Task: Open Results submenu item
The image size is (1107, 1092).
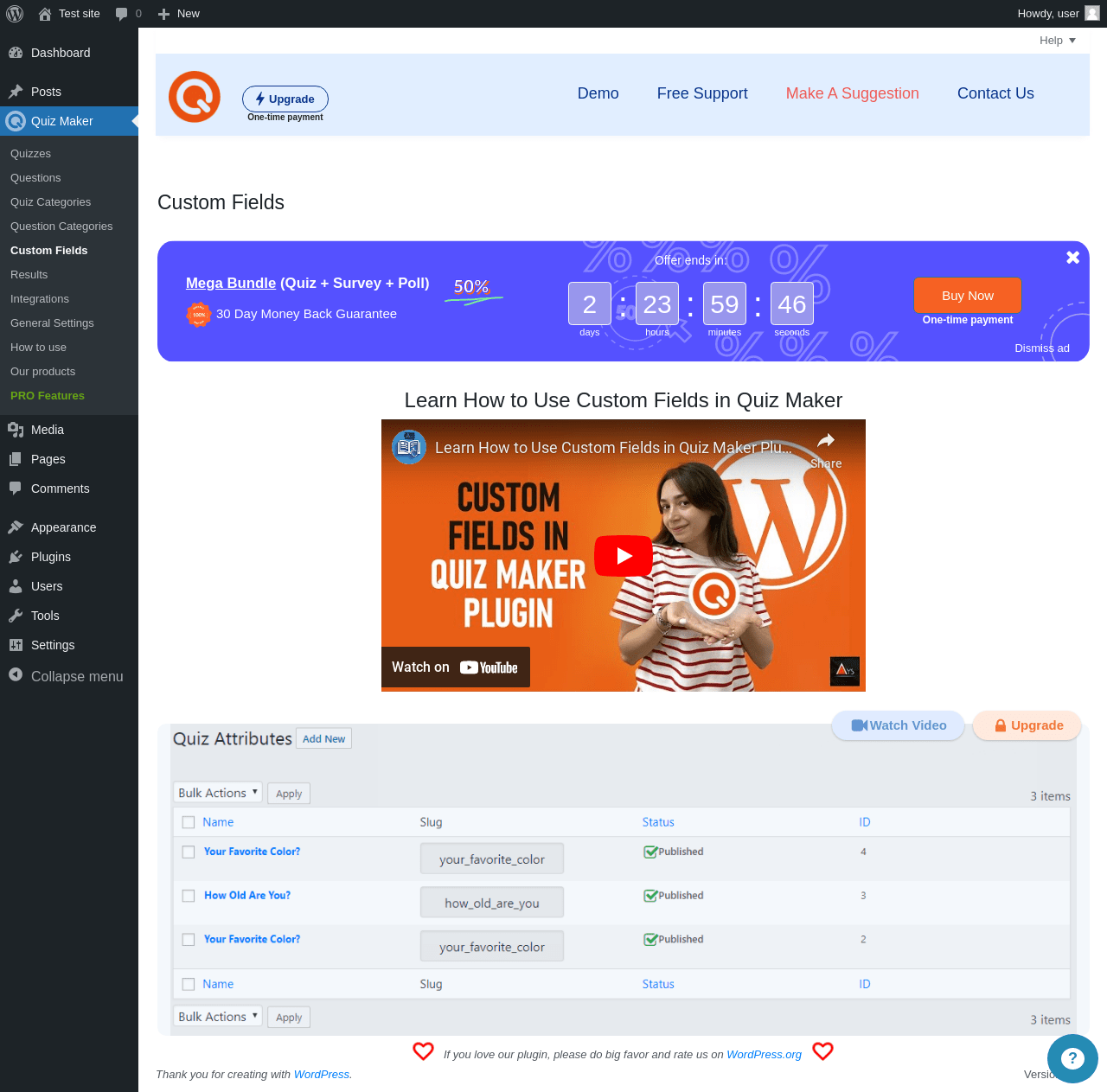Action: (x=29, y=275)
